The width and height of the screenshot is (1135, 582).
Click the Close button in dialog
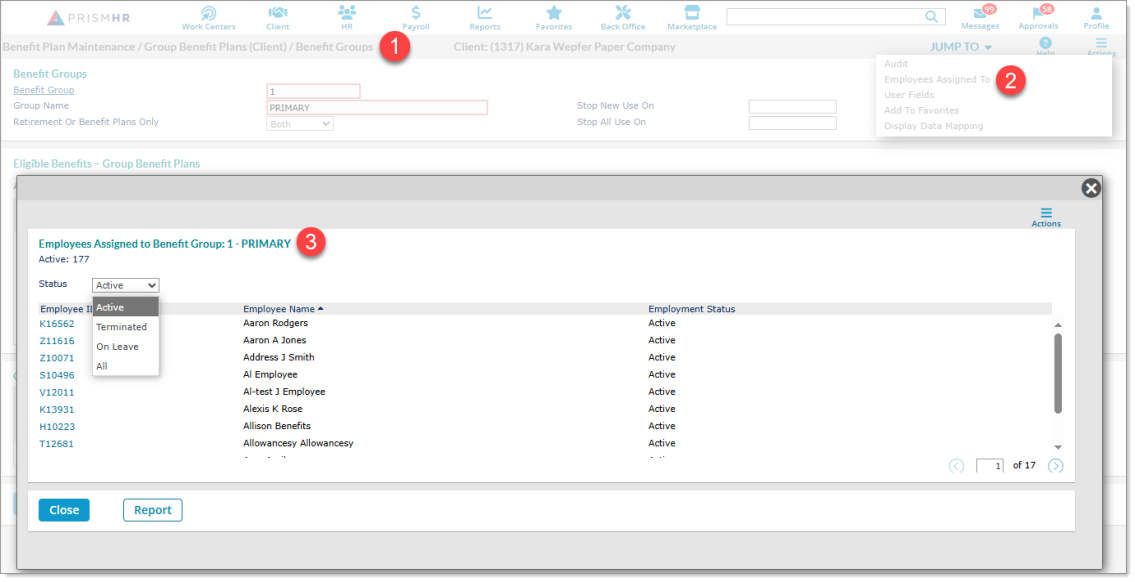click(x=64, y=510)
